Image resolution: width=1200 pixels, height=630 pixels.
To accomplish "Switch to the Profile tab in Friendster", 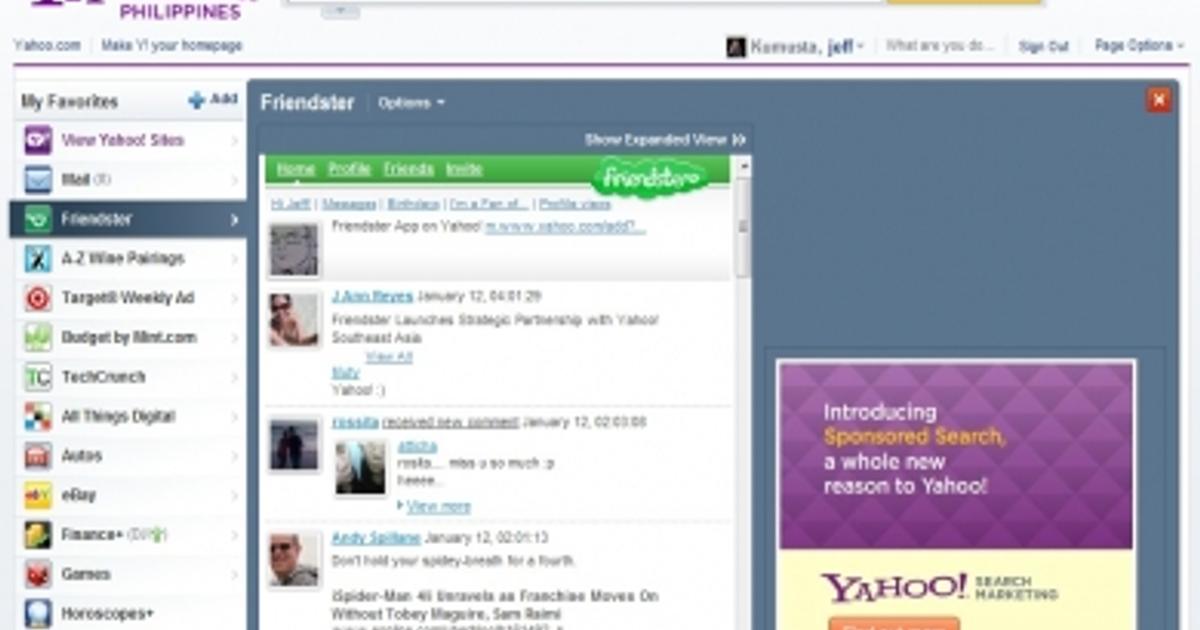I will click(x=349, y=169).
